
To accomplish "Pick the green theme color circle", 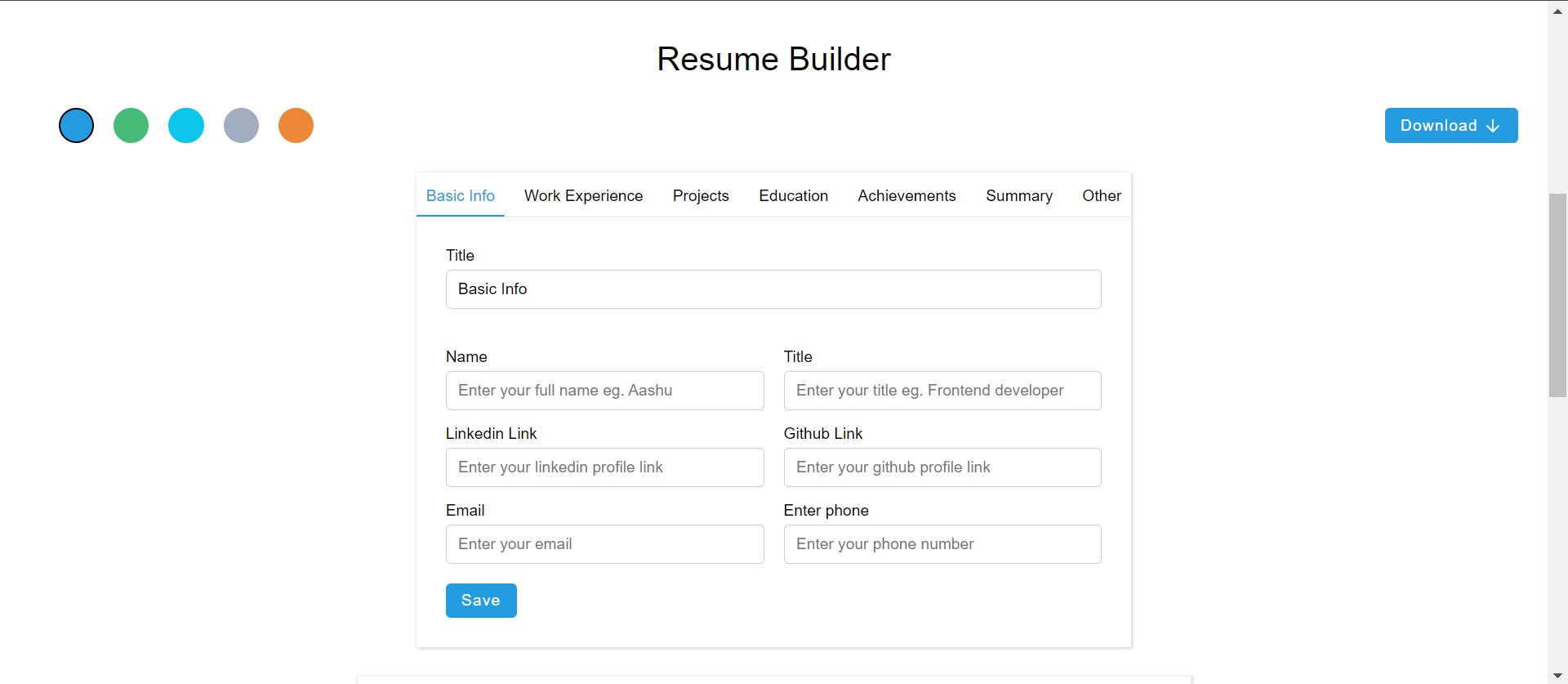I will click(131, 126).
